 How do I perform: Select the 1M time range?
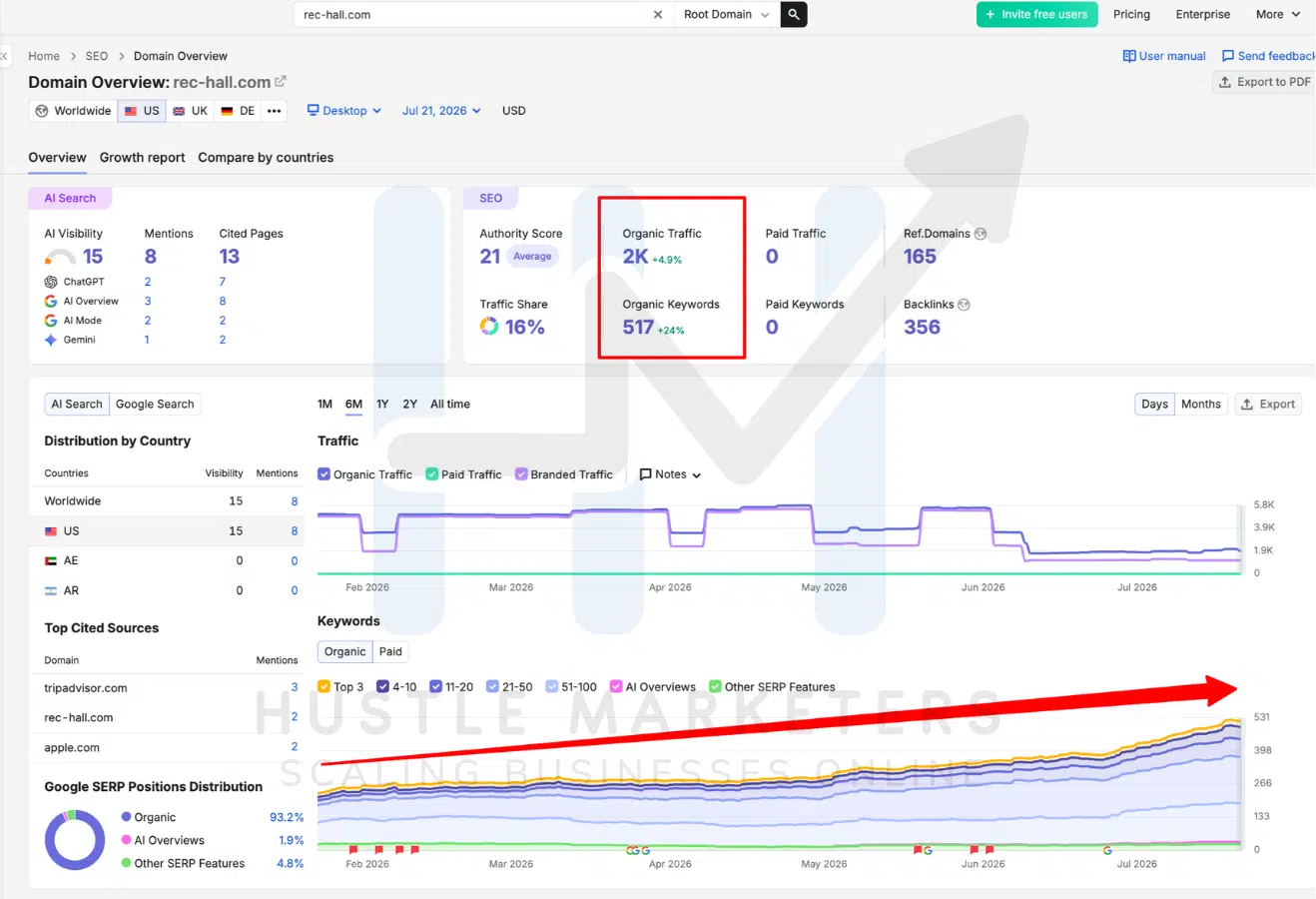coord(325,405)
